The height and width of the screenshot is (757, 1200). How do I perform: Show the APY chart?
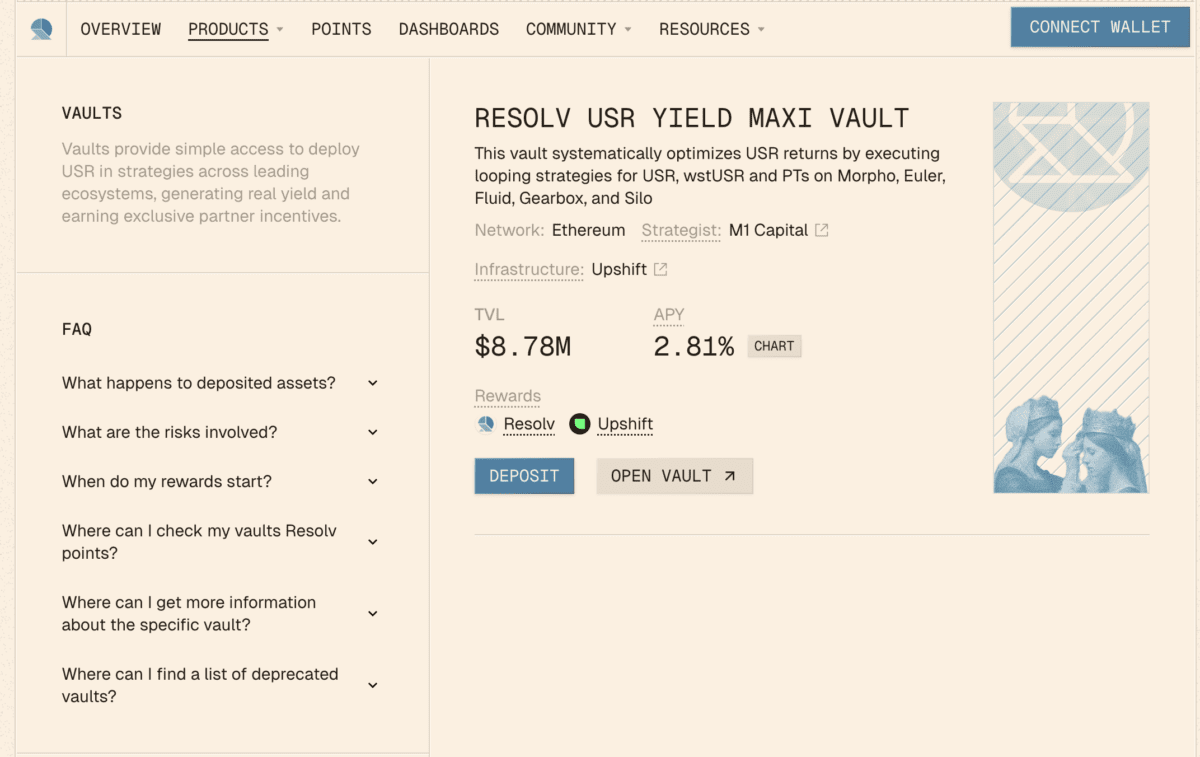[x=774, y=346]
